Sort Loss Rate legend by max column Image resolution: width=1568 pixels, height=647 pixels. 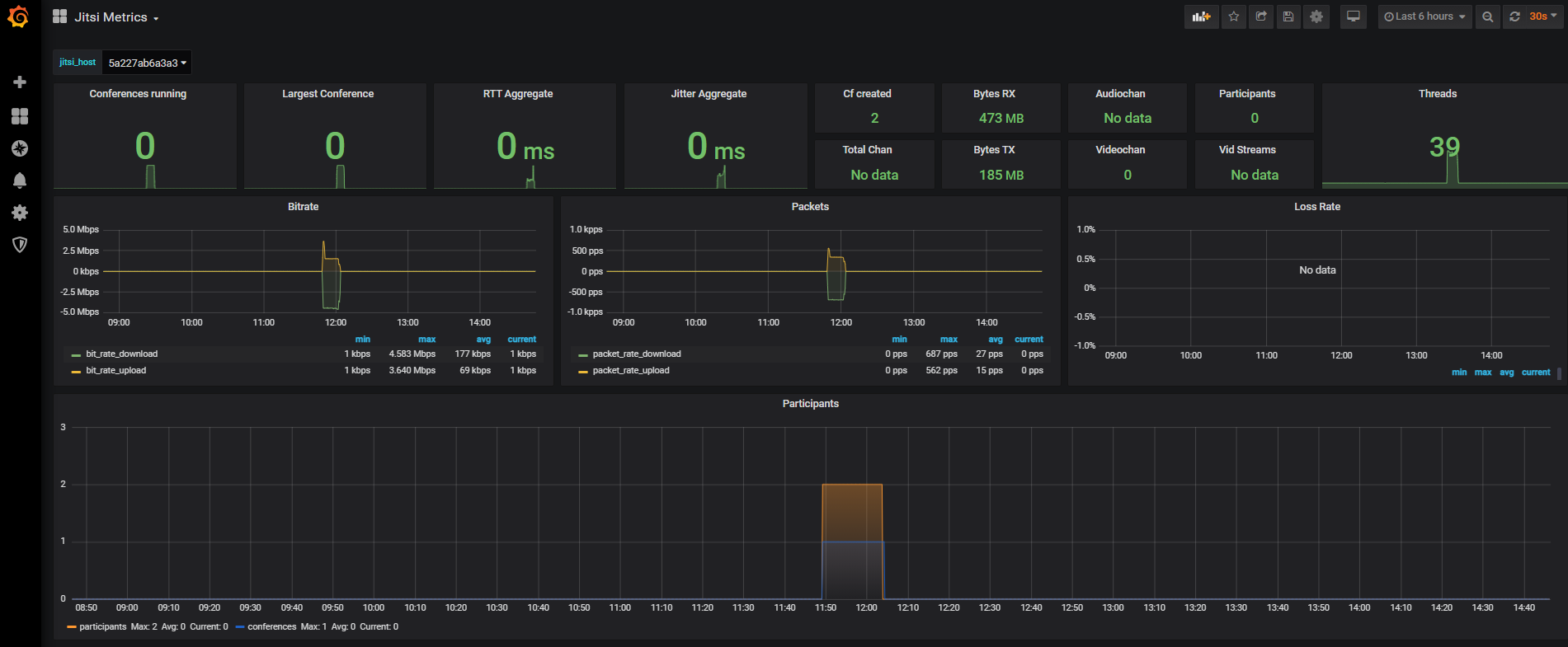(1483, 373)
